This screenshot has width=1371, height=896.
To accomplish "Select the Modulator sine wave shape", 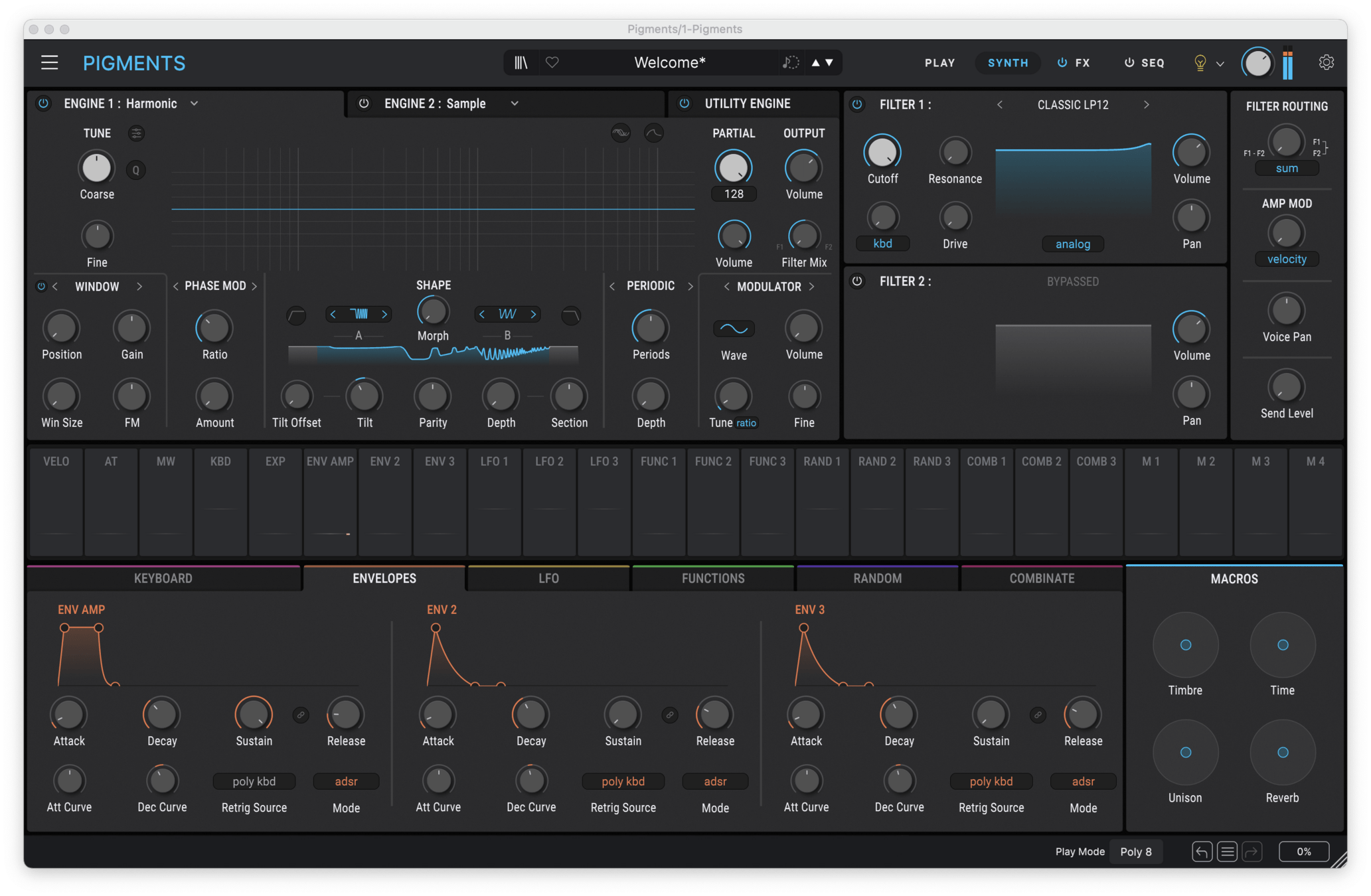I will 734,329.
